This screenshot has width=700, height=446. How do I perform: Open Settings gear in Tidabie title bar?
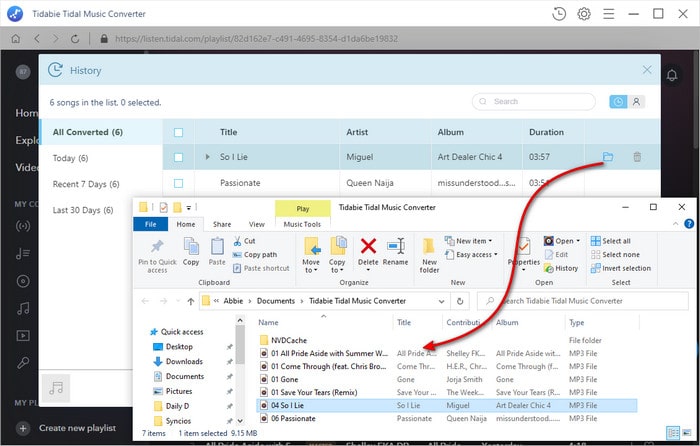pyautogui.click(x=583, y=14)
